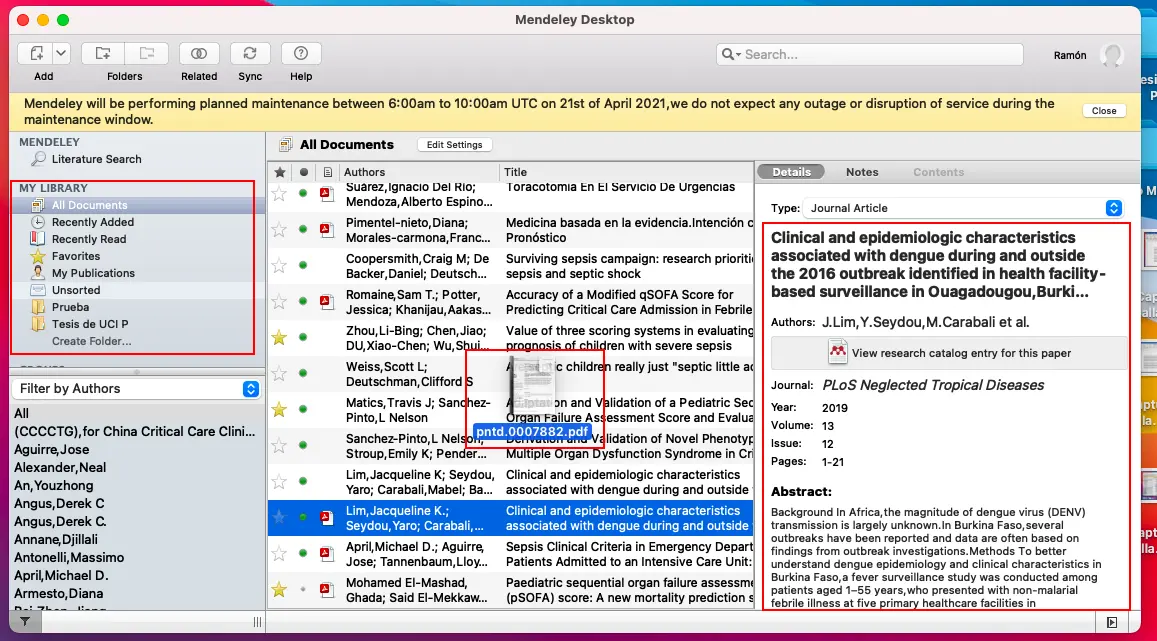Viewport: 1157px width, 641px height.
Task: Select Recently Added in My Library
Action: 92,222
